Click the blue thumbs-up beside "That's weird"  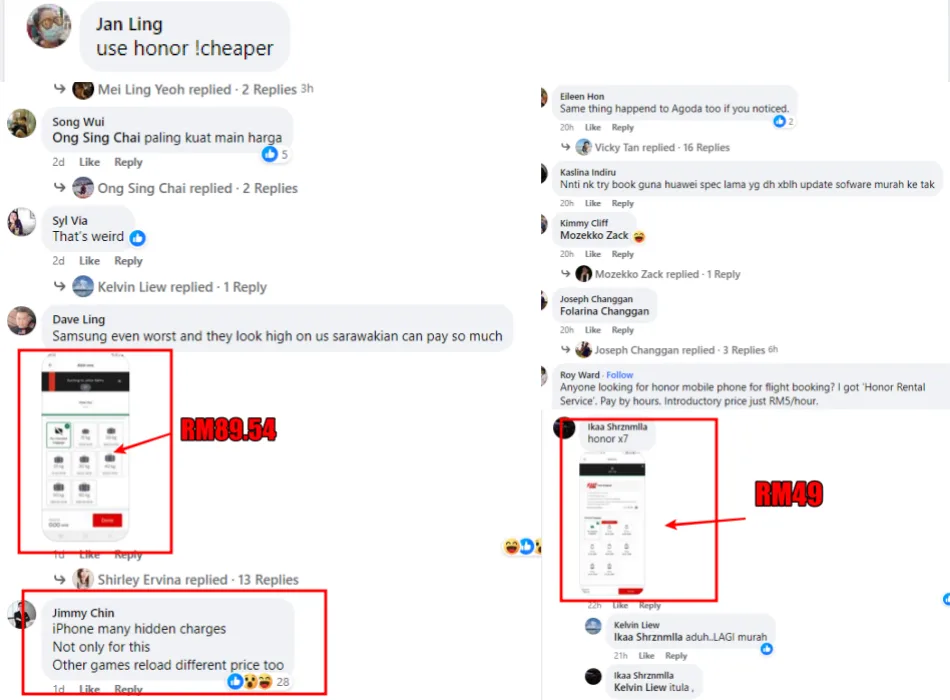[138, 238]
